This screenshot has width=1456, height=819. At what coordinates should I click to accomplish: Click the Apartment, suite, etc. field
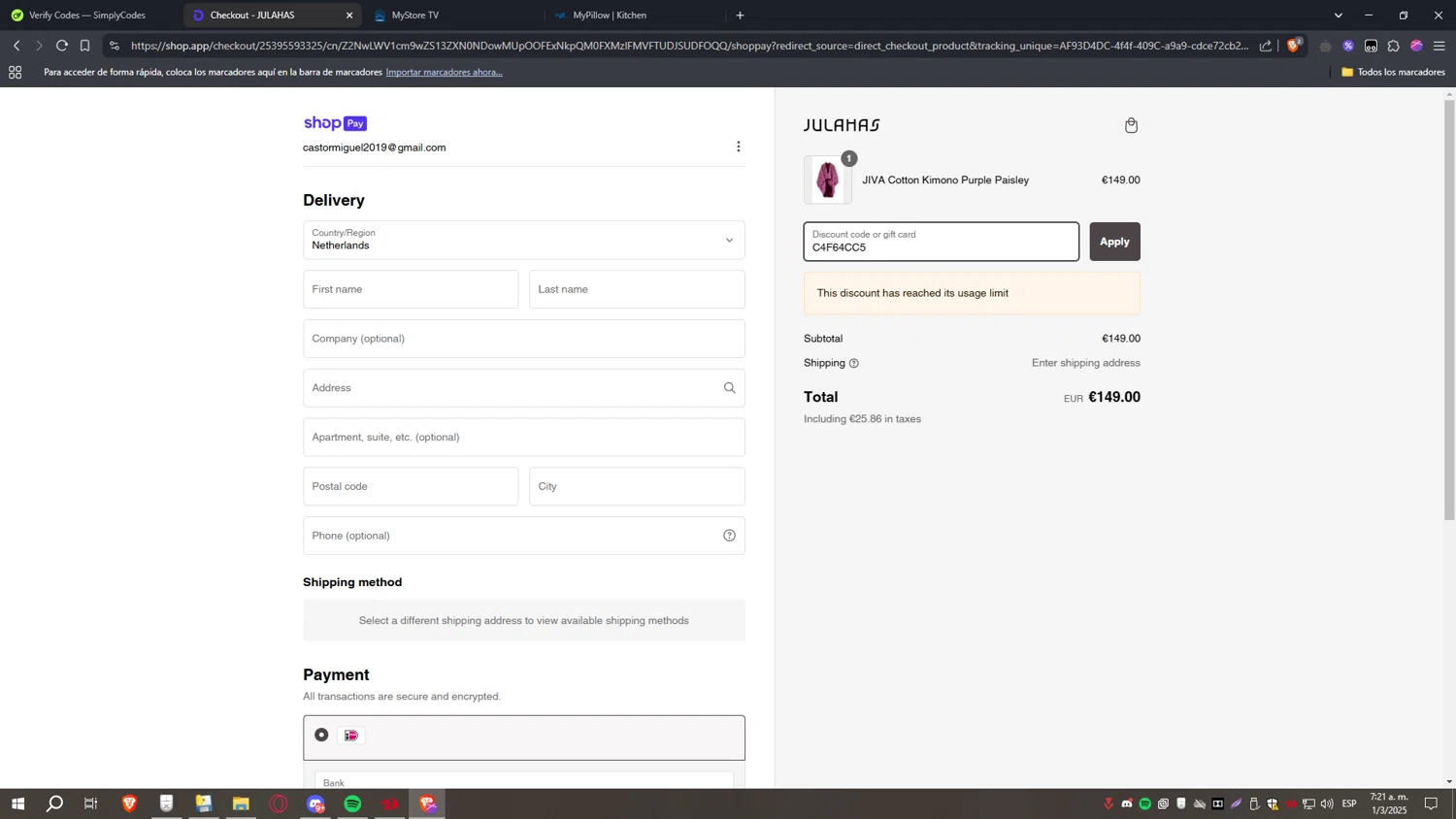pyautogui.click(x=524, y=438)
